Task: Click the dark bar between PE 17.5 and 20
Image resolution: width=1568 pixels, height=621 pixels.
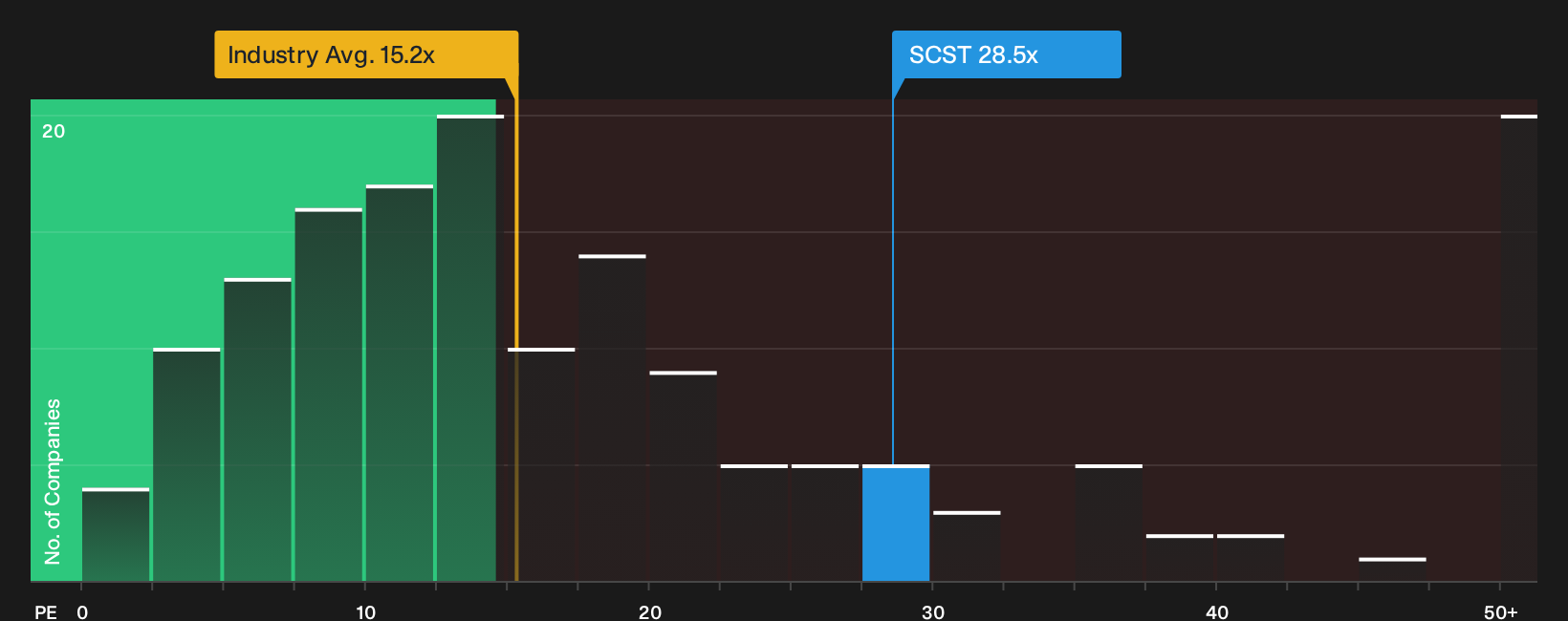Action: point(612,418)
